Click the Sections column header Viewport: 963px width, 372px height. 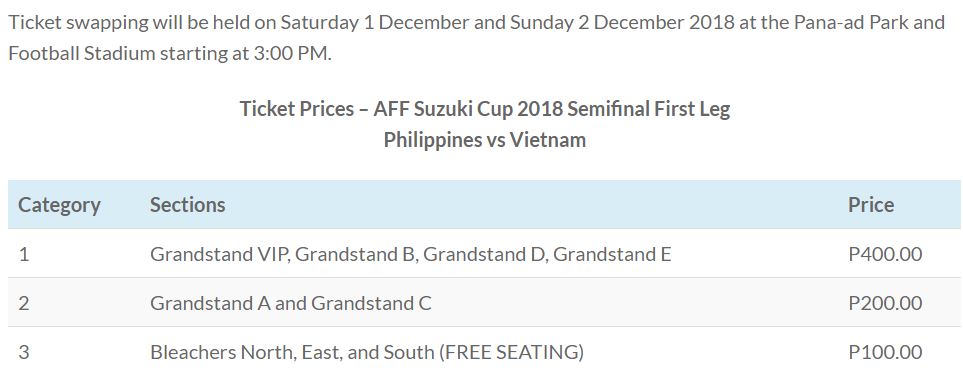point(187,204)
